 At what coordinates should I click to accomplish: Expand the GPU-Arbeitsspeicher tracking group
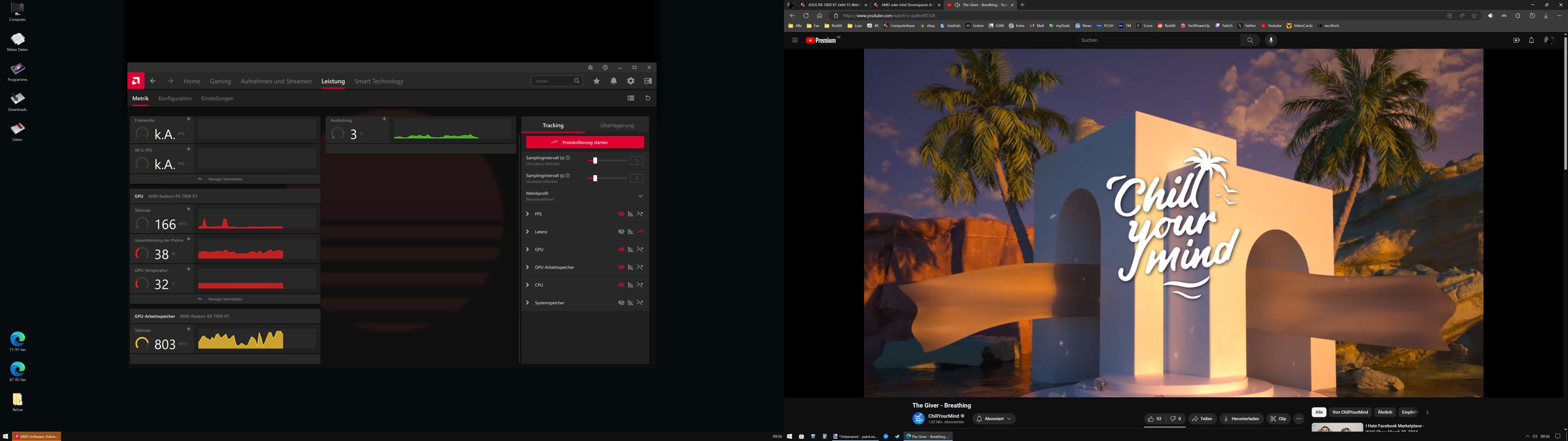(527, 267)
